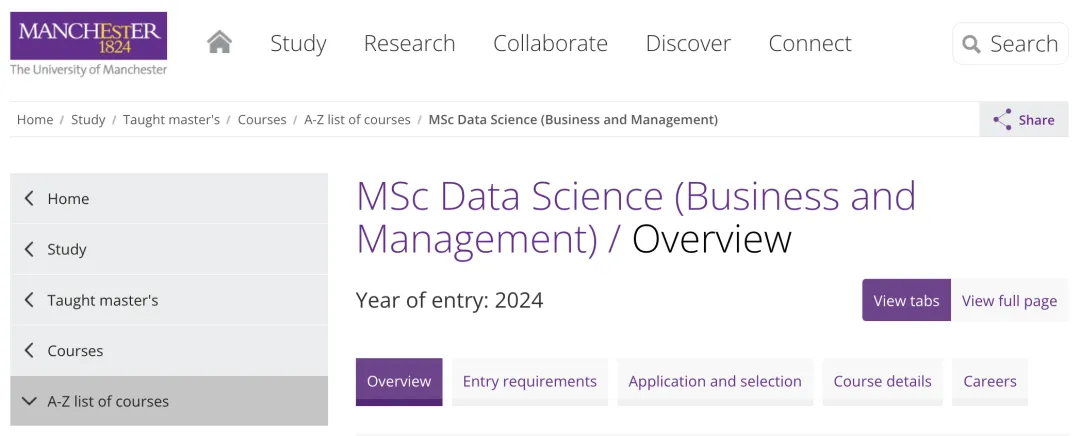This screenshot has height=436, width=1080.
Task: Open the Research top menu
Action: (409, 43)
